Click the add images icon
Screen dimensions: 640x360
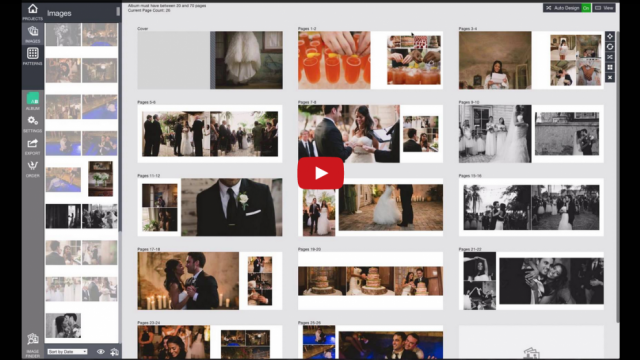pyautogui.click(x=114, y=351)
